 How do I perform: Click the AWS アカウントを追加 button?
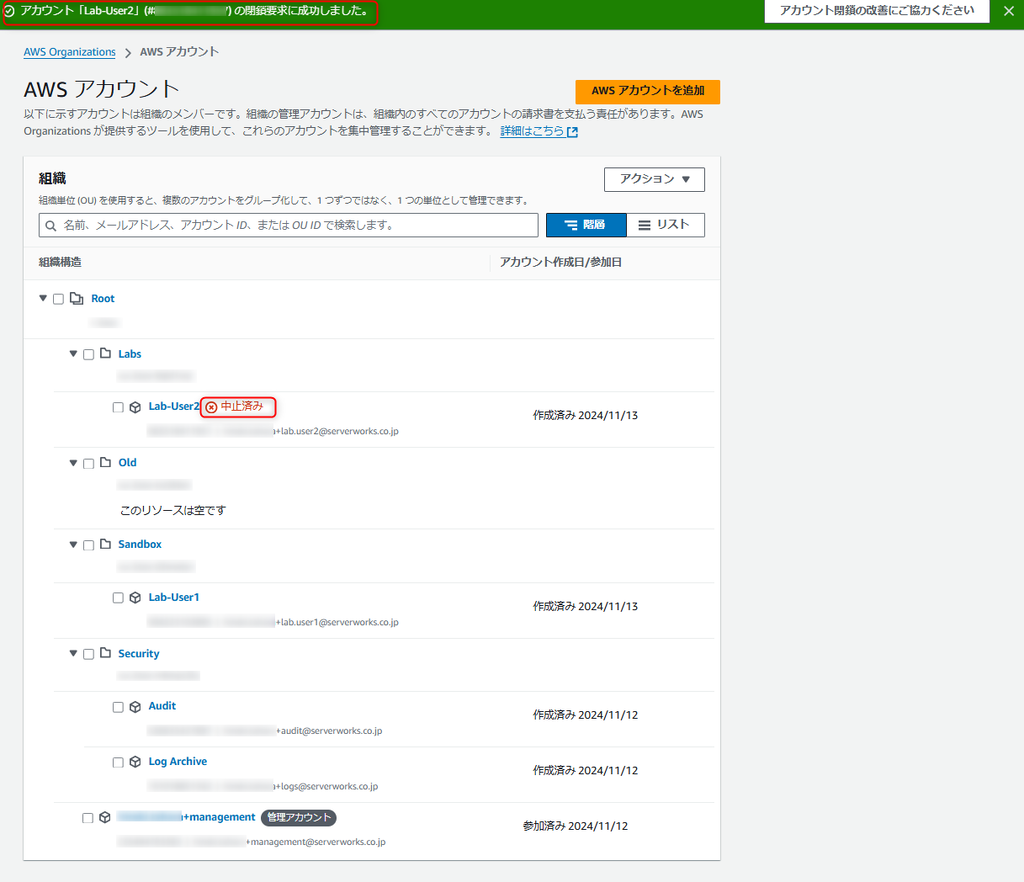647,91
